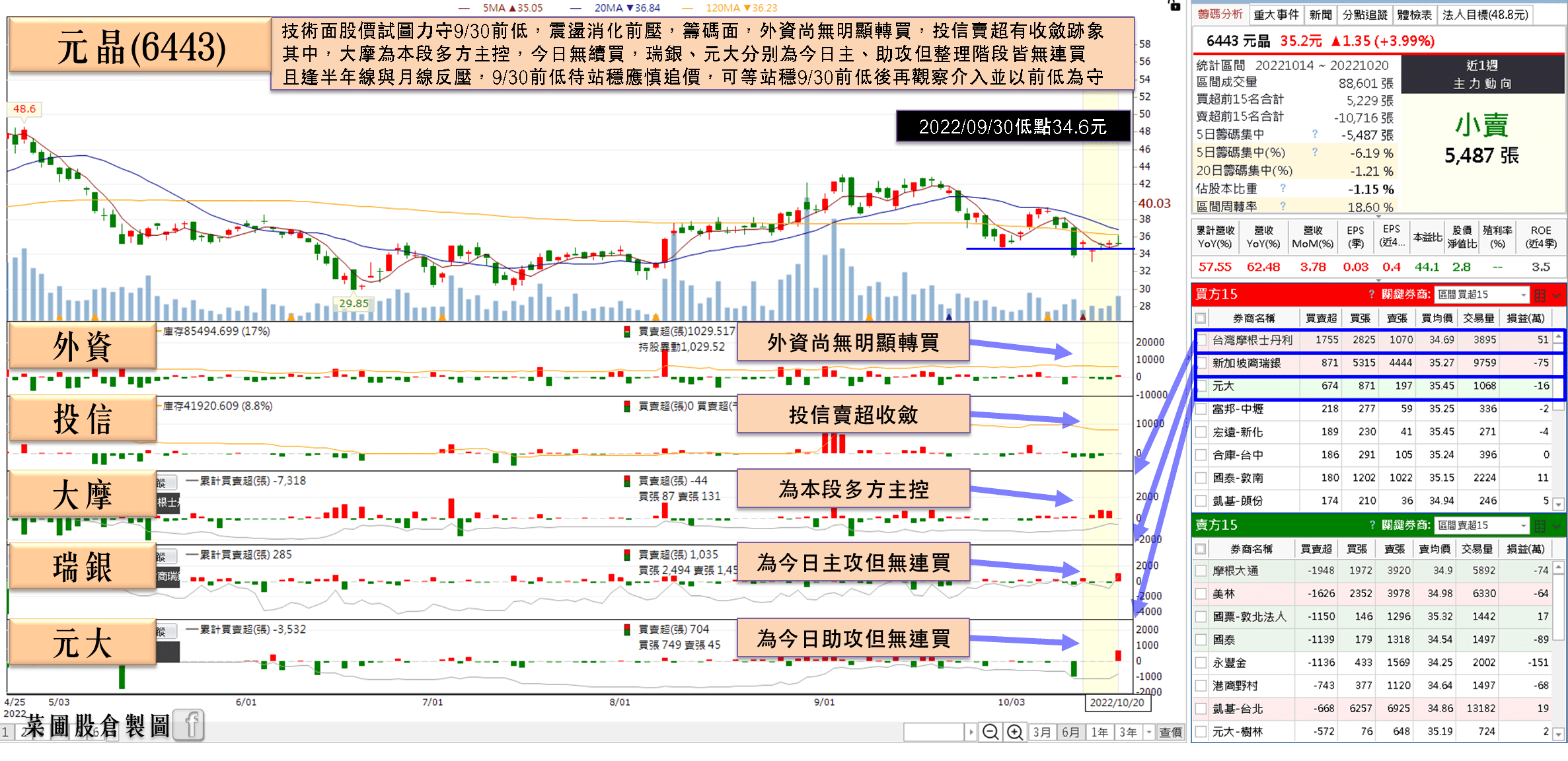Click 120MA legend color line
The height and width of the screenshot is (761, 1568).
click(x=687, y=8)
